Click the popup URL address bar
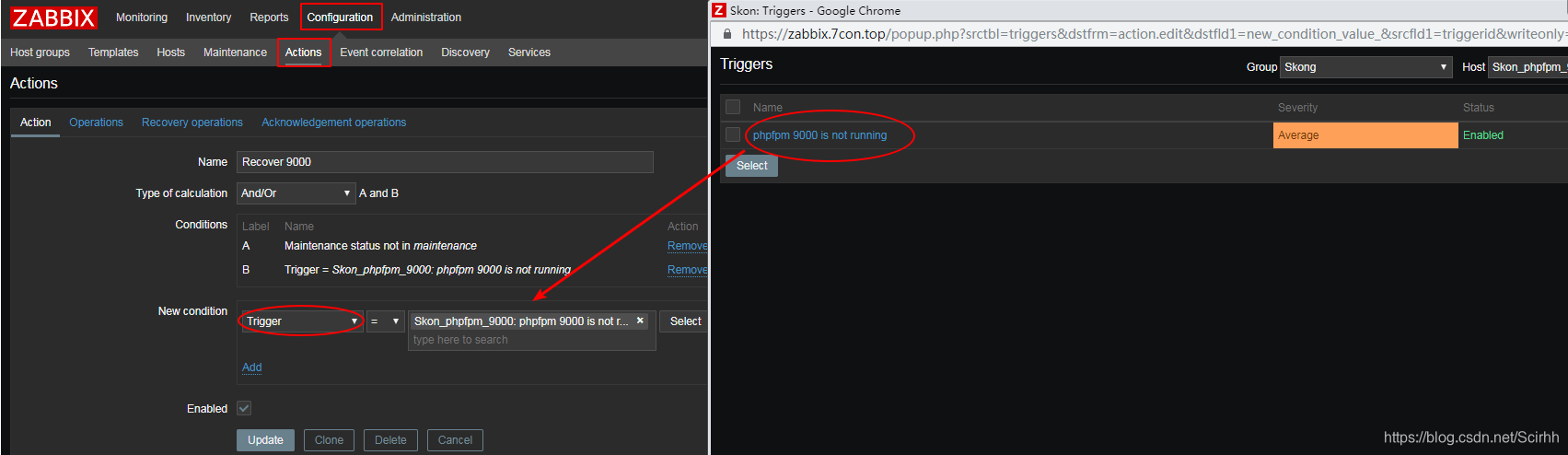Image resolution: width=1568 pixels, height=455 pixels. click(1153, 34)
